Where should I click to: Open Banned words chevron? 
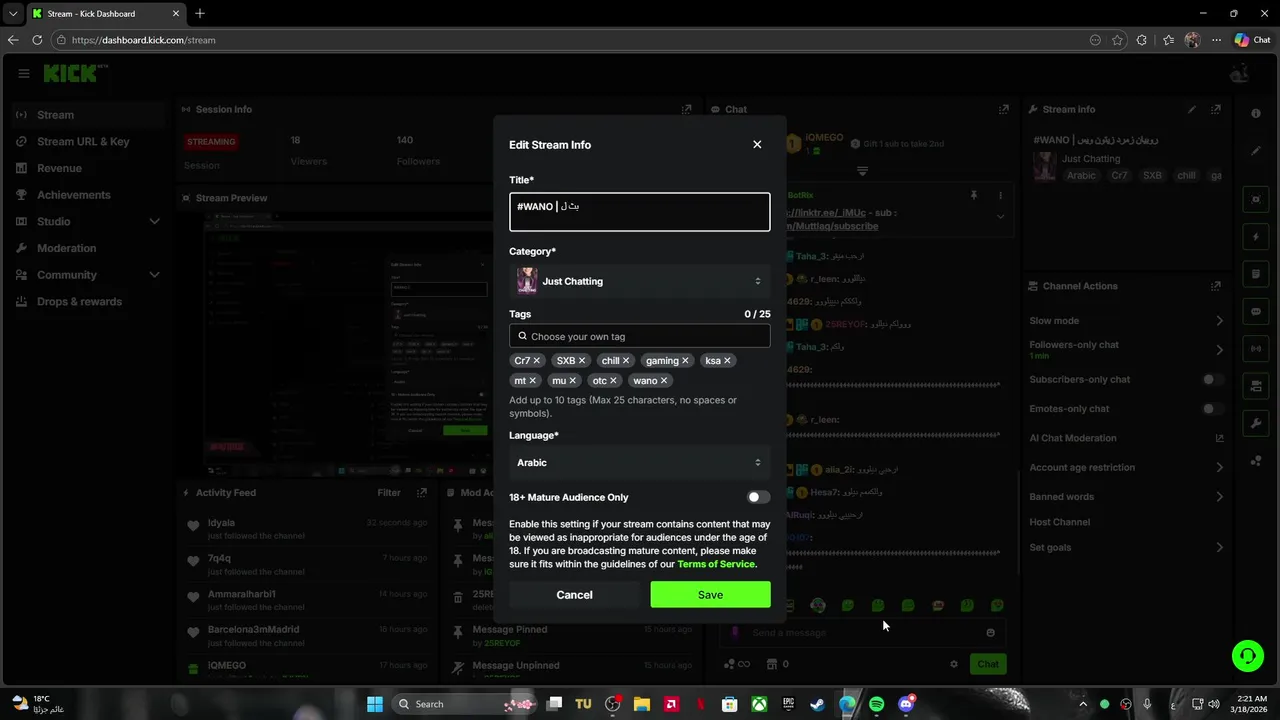tap(1219, 497)
